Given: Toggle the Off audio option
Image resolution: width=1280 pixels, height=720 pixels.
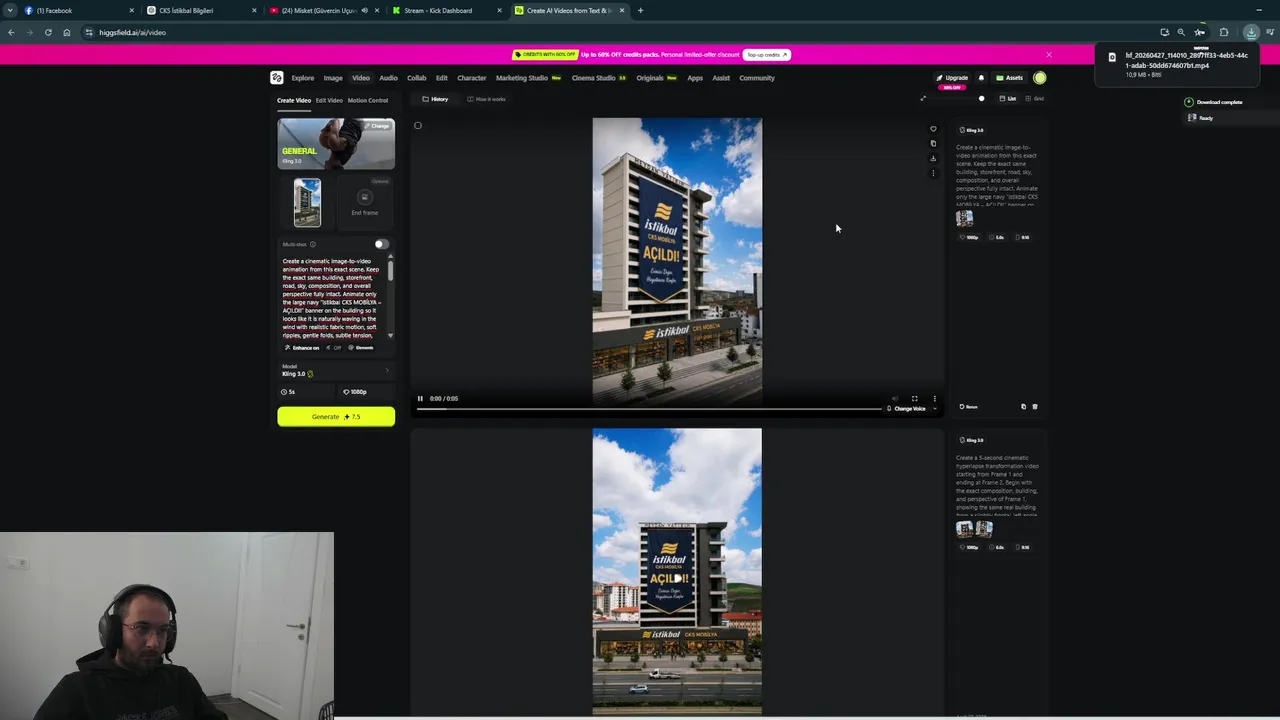Looking at the screenshot, I should pyautogui.click(x=336, y=348).
